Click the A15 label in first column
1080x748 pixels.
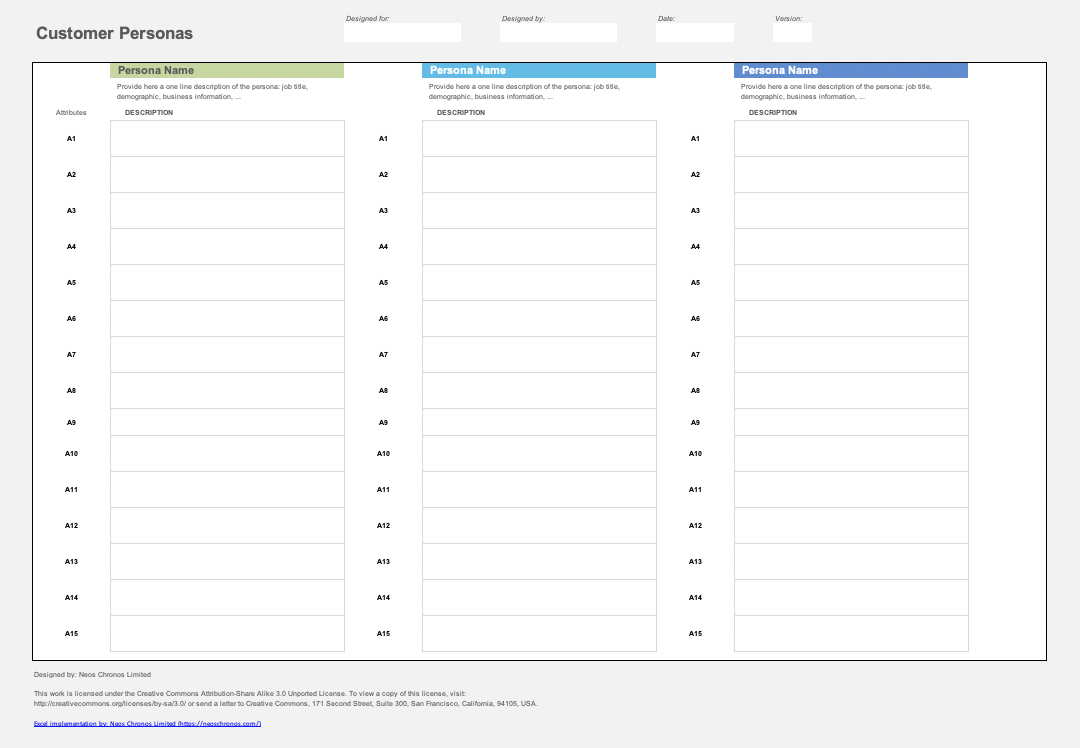tap(71, 633)
